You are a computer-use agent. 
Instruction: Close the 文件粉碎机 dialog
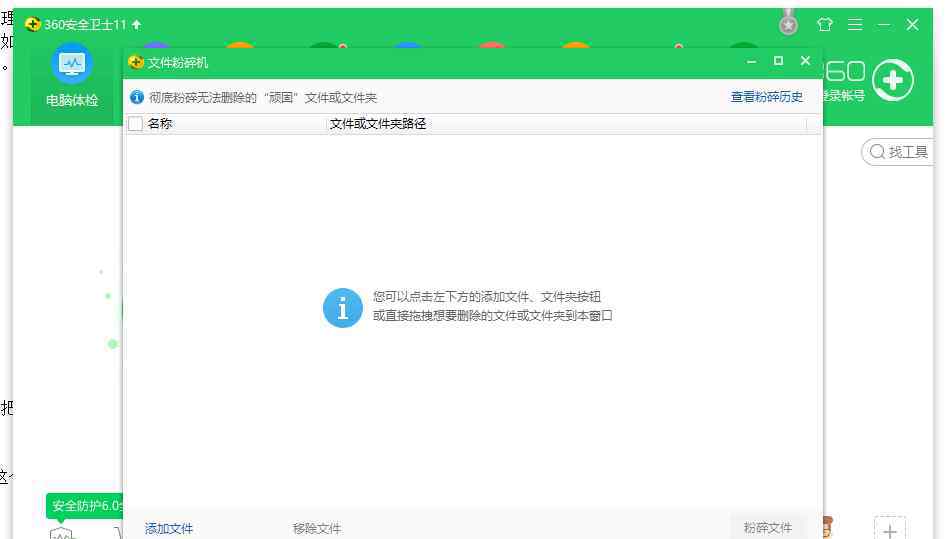click(805, 62)
